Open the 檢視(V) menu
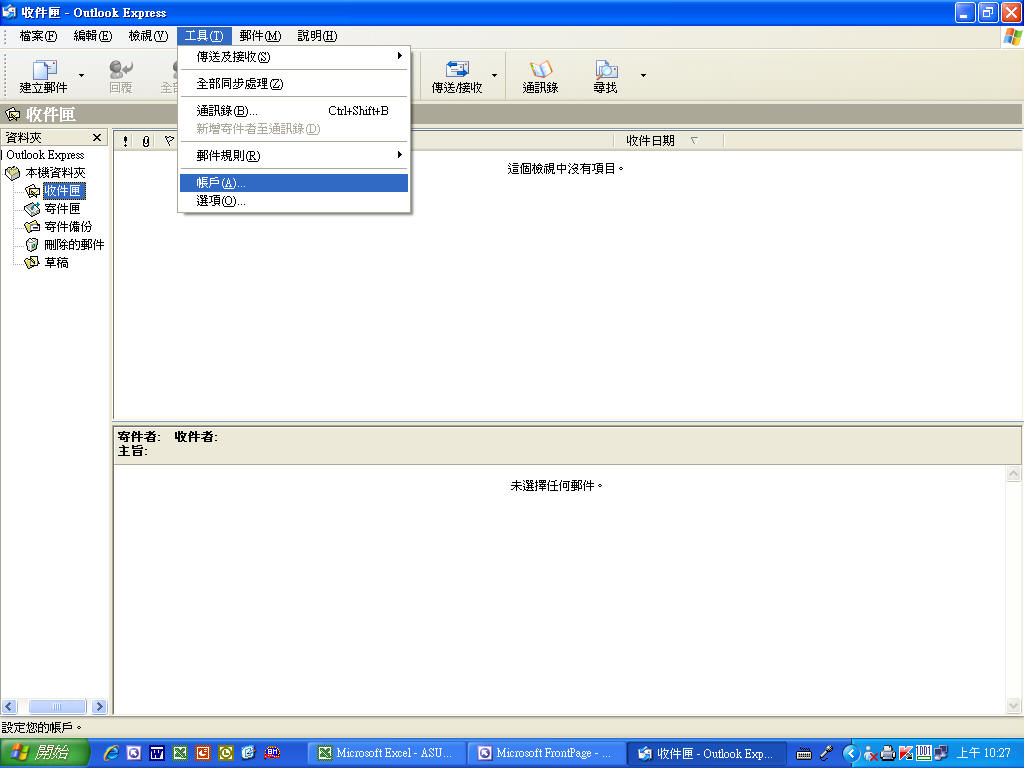Screen dimensions: 1024x768 148,36
